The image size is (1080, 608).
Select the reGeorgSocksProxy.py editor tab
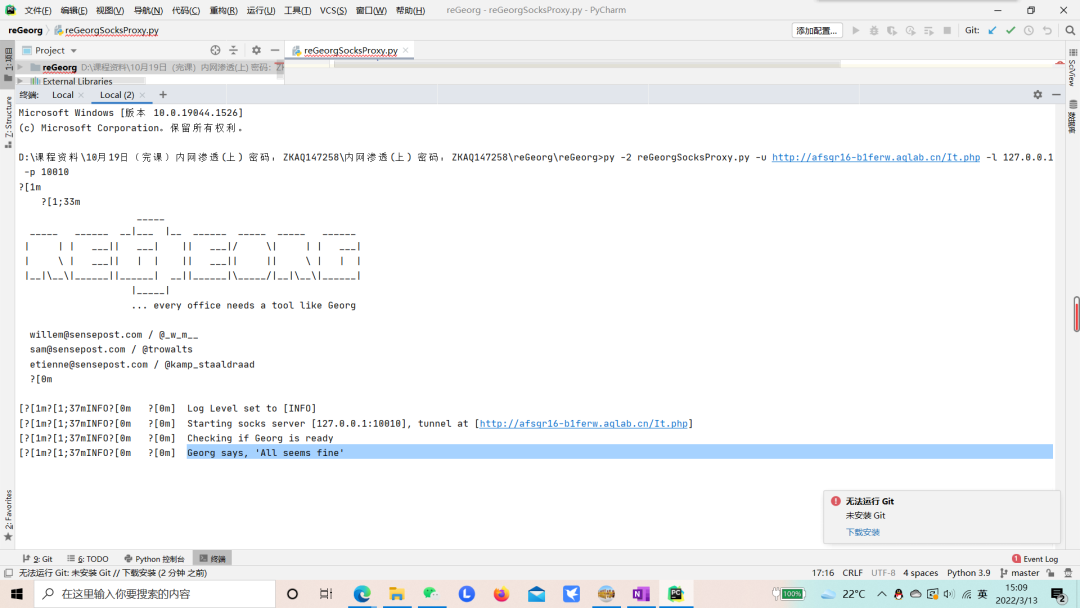351,50
